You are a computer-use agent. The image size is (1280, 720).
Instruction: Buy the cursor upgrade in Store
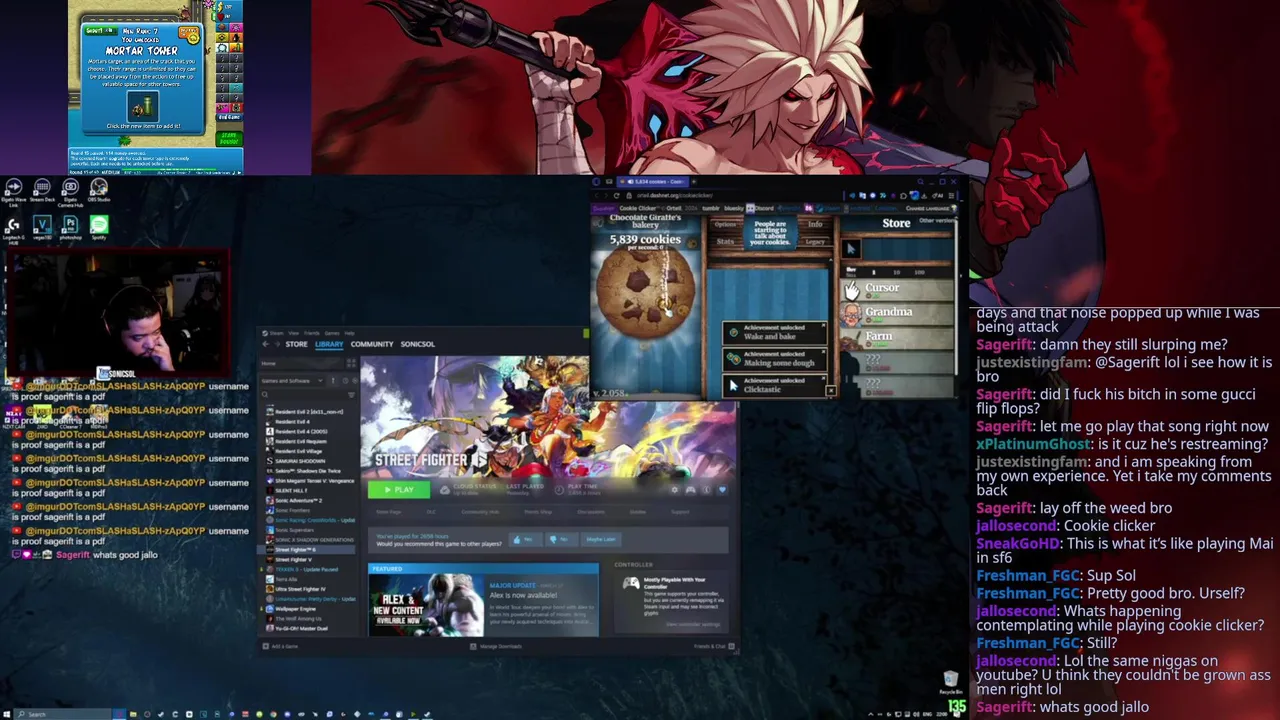click(x=851, y=249)
